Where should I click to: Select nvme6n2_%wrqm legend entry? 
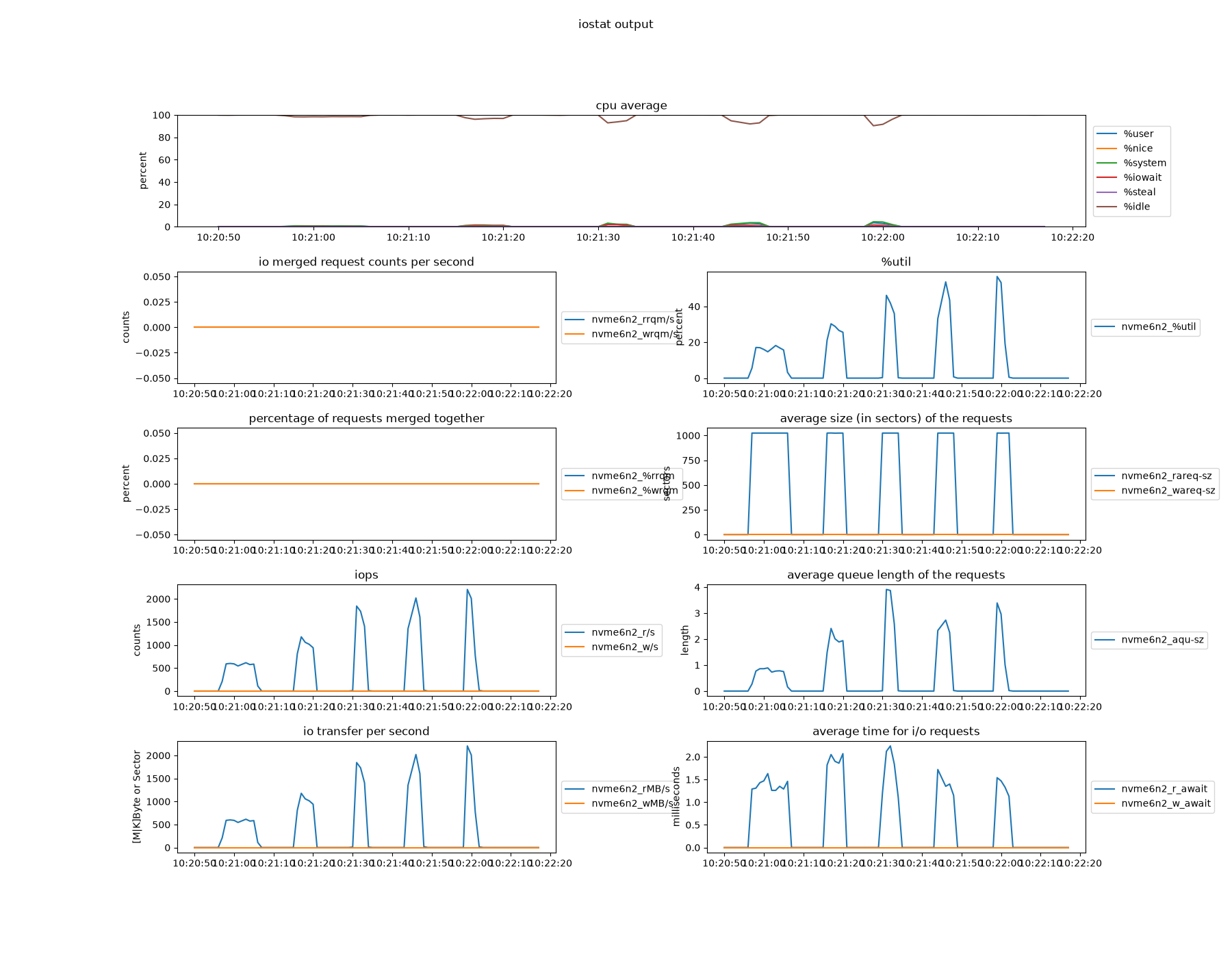tap(621, 491)
